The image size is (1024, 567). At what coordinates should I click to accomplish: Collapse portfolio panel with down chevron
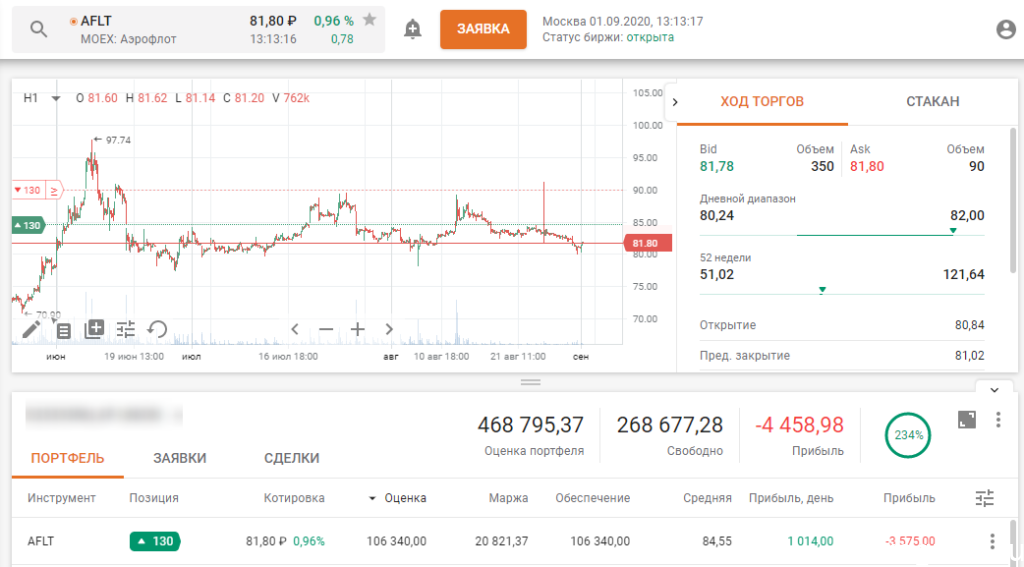[994, 390]
